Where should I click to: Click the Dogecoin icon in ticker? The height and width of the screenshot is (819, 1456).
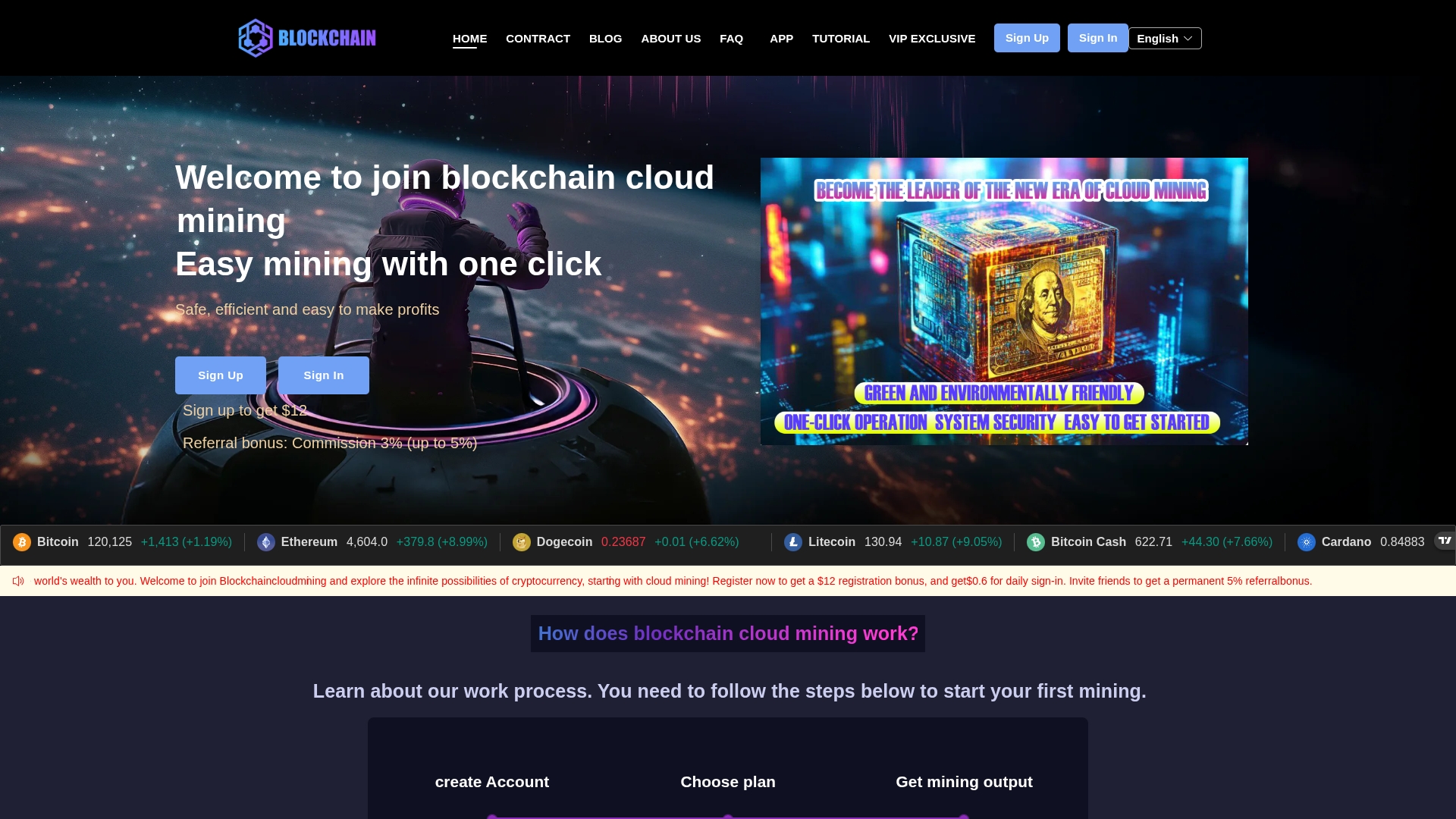tap(521, 542)
